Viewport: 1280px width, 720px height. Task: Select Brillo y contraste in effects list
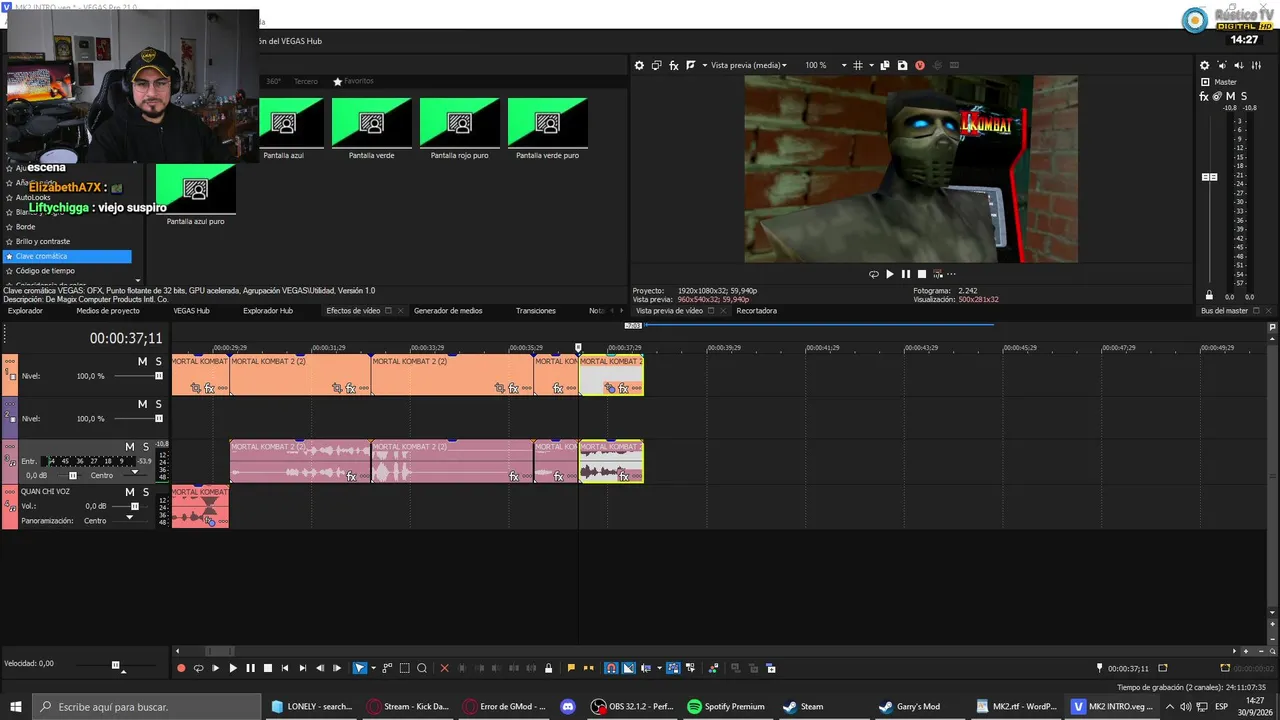click(43, 241)
